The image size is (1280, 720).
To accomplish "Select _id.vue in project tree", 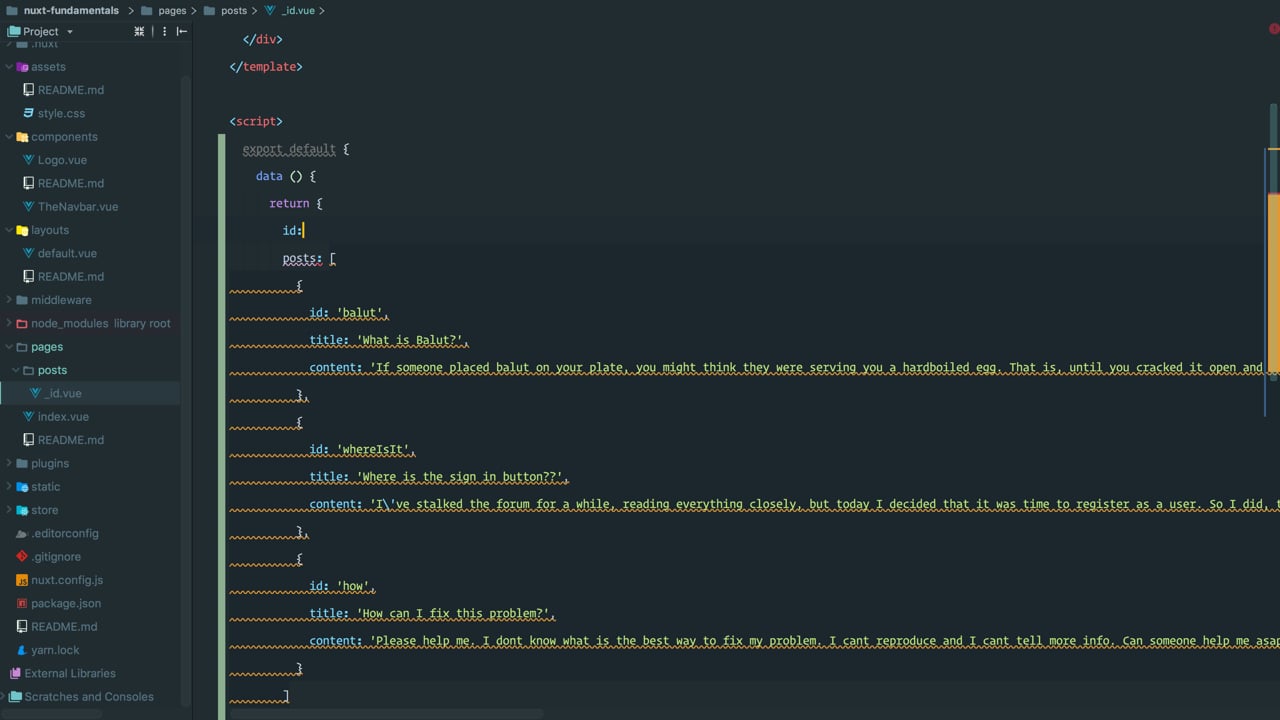I will click(62, 394).
